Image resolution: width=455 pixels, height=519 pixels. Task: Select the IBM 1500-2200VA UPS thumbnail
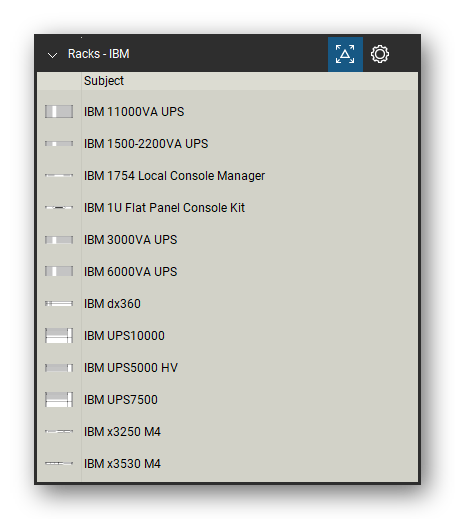point(59,144)
